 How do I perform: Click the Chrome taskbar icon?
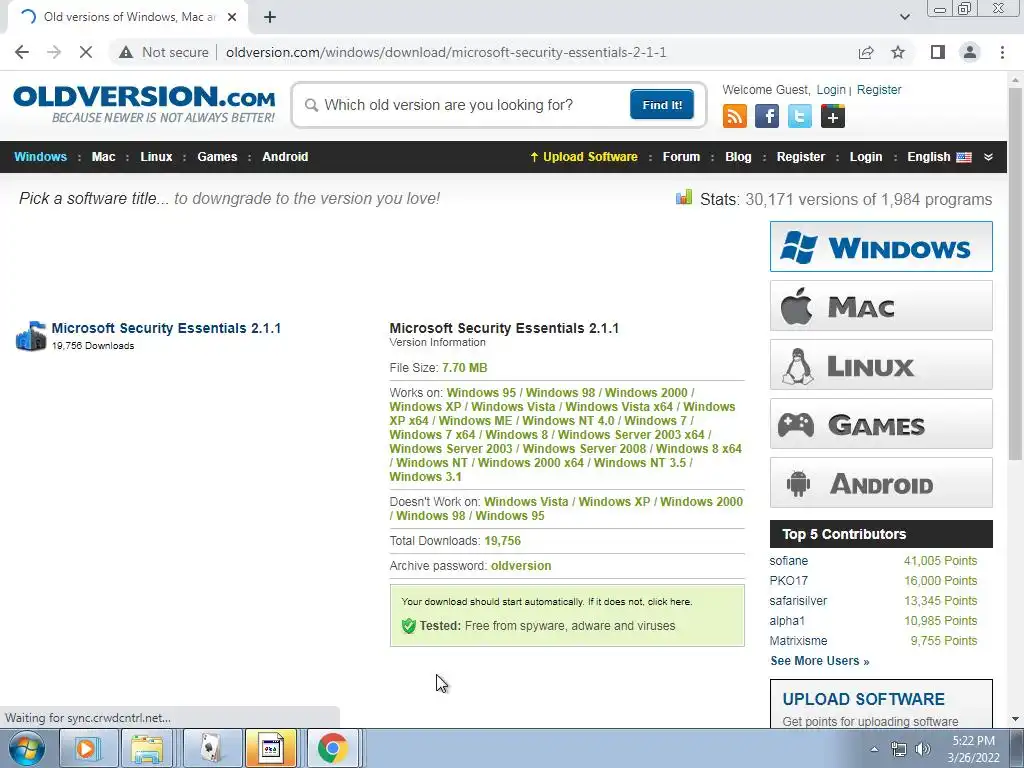[x=332, y=748]
